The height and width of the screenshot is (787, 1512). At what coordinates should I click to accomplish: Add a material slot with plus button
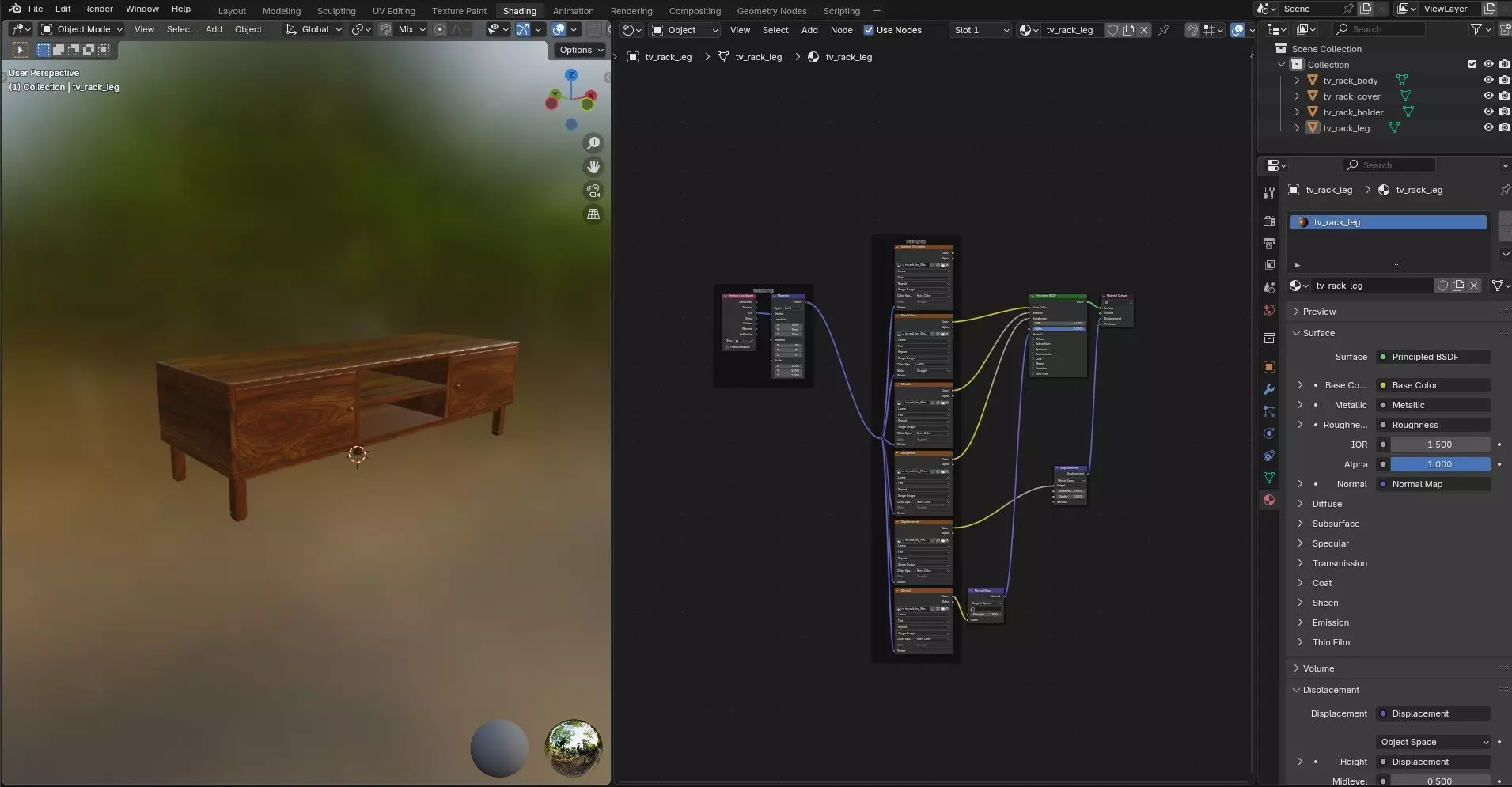(x=1505, y=218)
